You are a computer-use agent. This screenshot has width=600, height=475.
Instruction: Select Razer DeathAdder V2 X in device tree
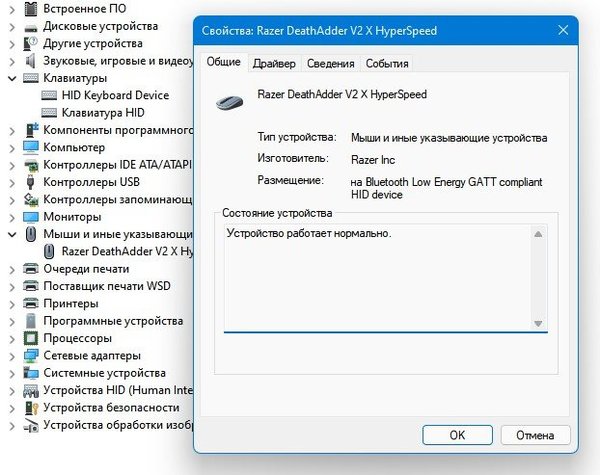[x=125, y=251]
